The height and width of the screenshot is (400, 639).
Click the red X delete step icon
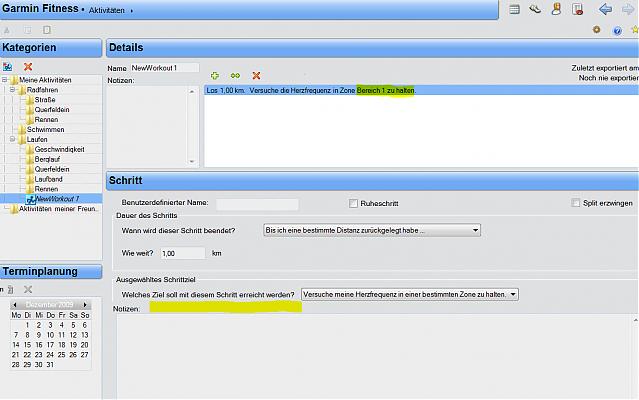pyautogui.click(x=256, y=75)
